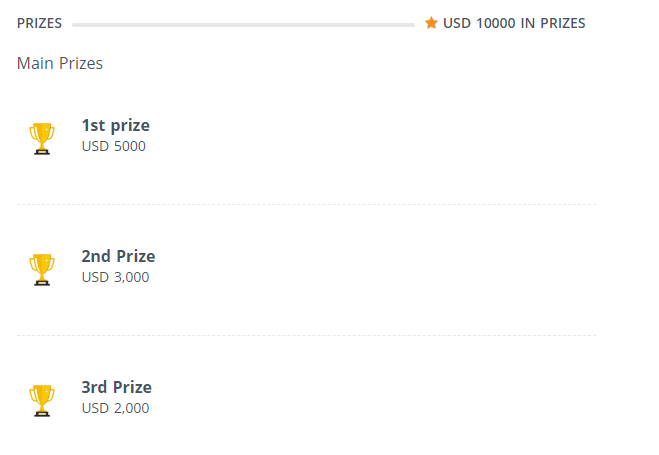Select the whole 3rd Prize list row
This screenshot has width=659, height=455.
[306, 400]
